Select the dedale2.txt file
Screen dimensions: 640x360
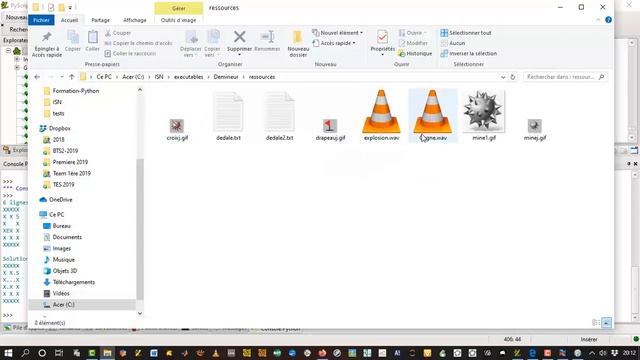280,116
